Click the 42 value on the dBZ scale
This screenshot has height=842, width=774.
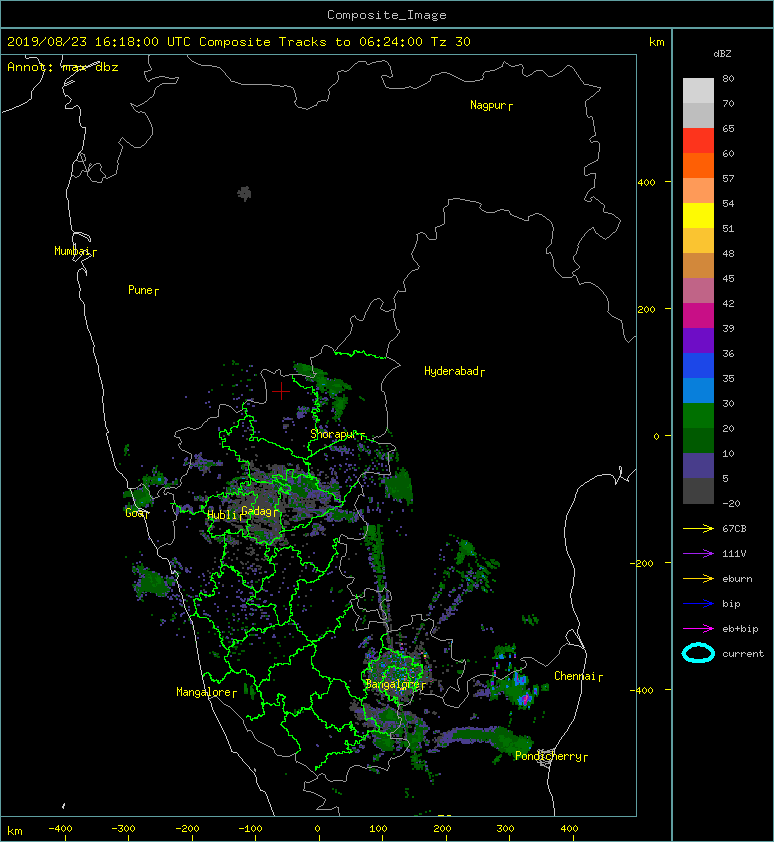pyautogui.click(x=728, y=303)
